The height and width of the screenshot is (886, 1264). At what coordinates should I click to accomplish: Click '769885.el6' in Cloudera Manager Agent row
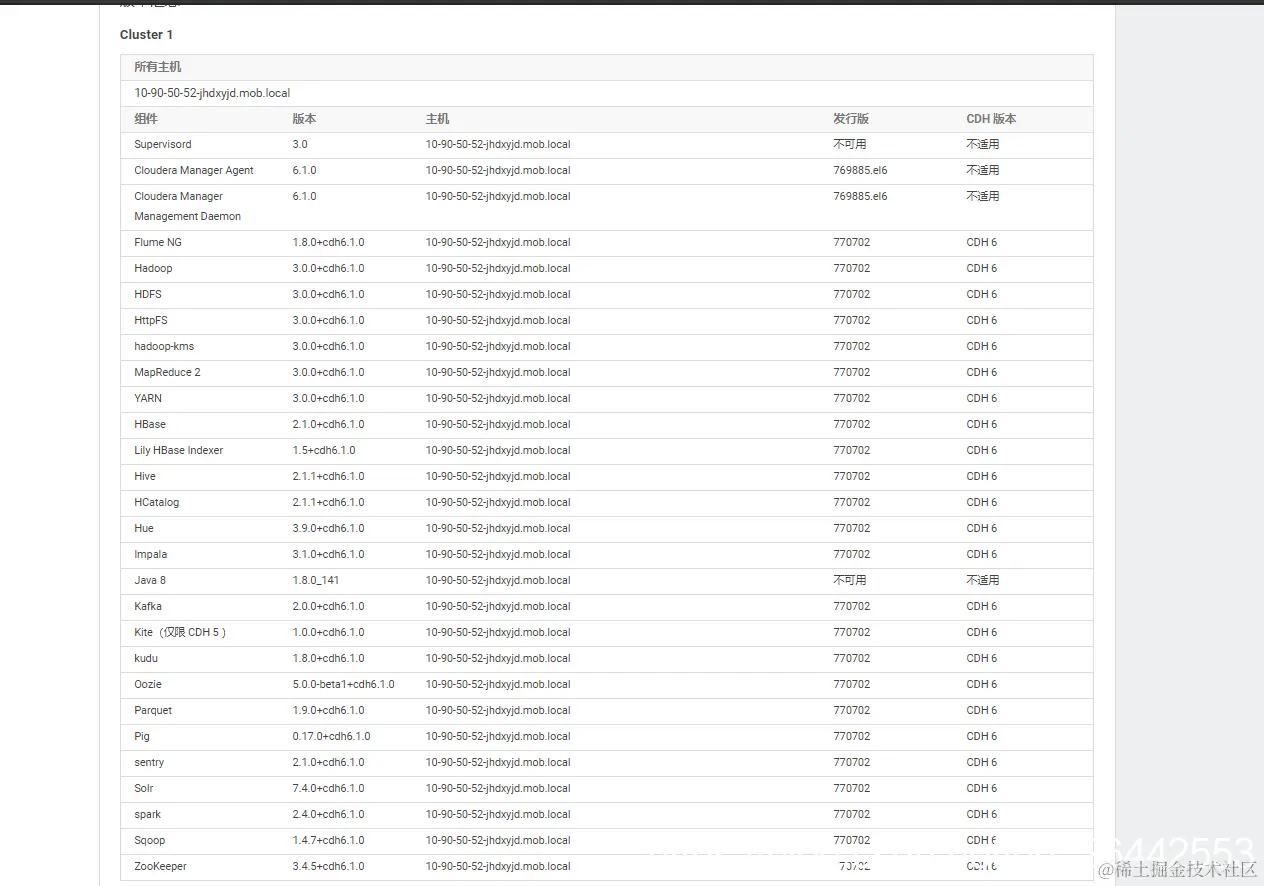(860, 171)
